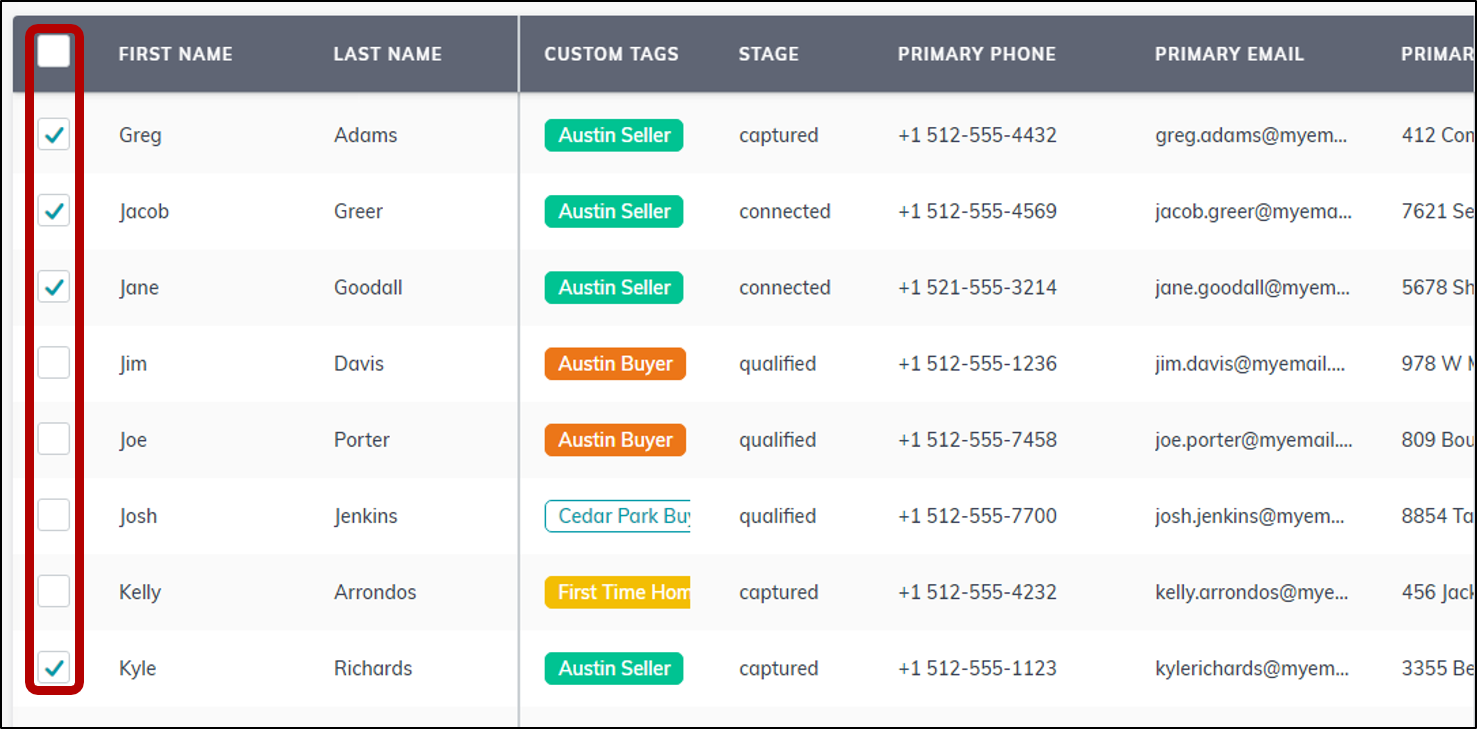
Task: Uncheck Greg Adams's row checkbox
Action: point(53,134)
